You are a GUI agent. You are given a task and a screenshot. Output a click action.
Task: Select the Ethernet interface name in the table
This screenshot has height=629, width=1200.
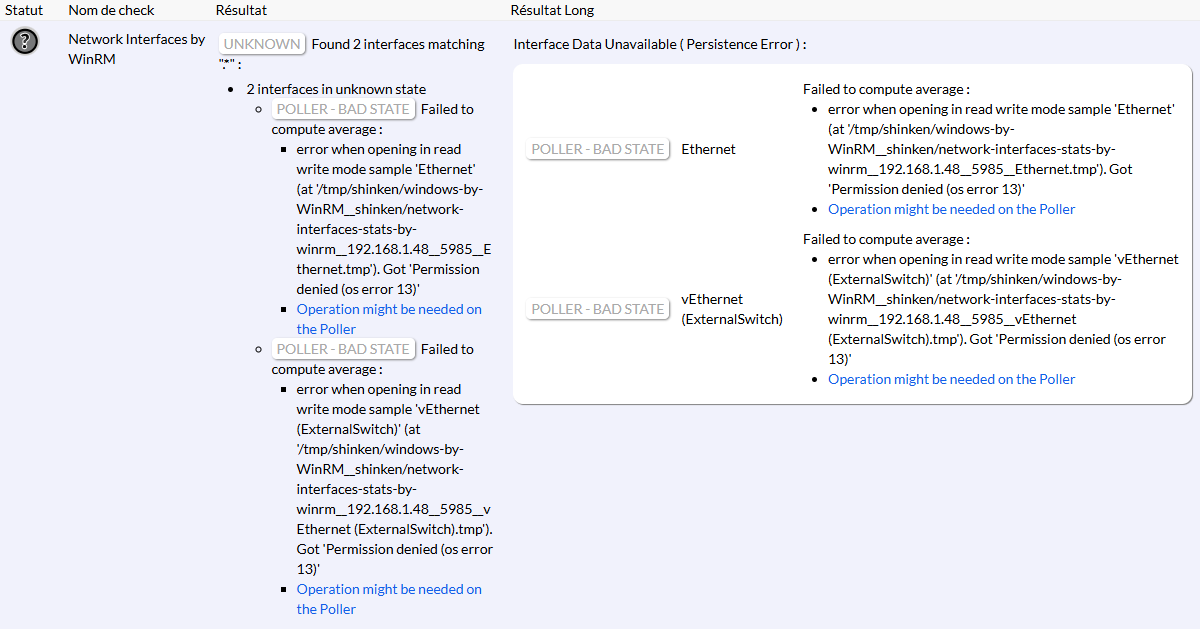[x=708, y=149]
